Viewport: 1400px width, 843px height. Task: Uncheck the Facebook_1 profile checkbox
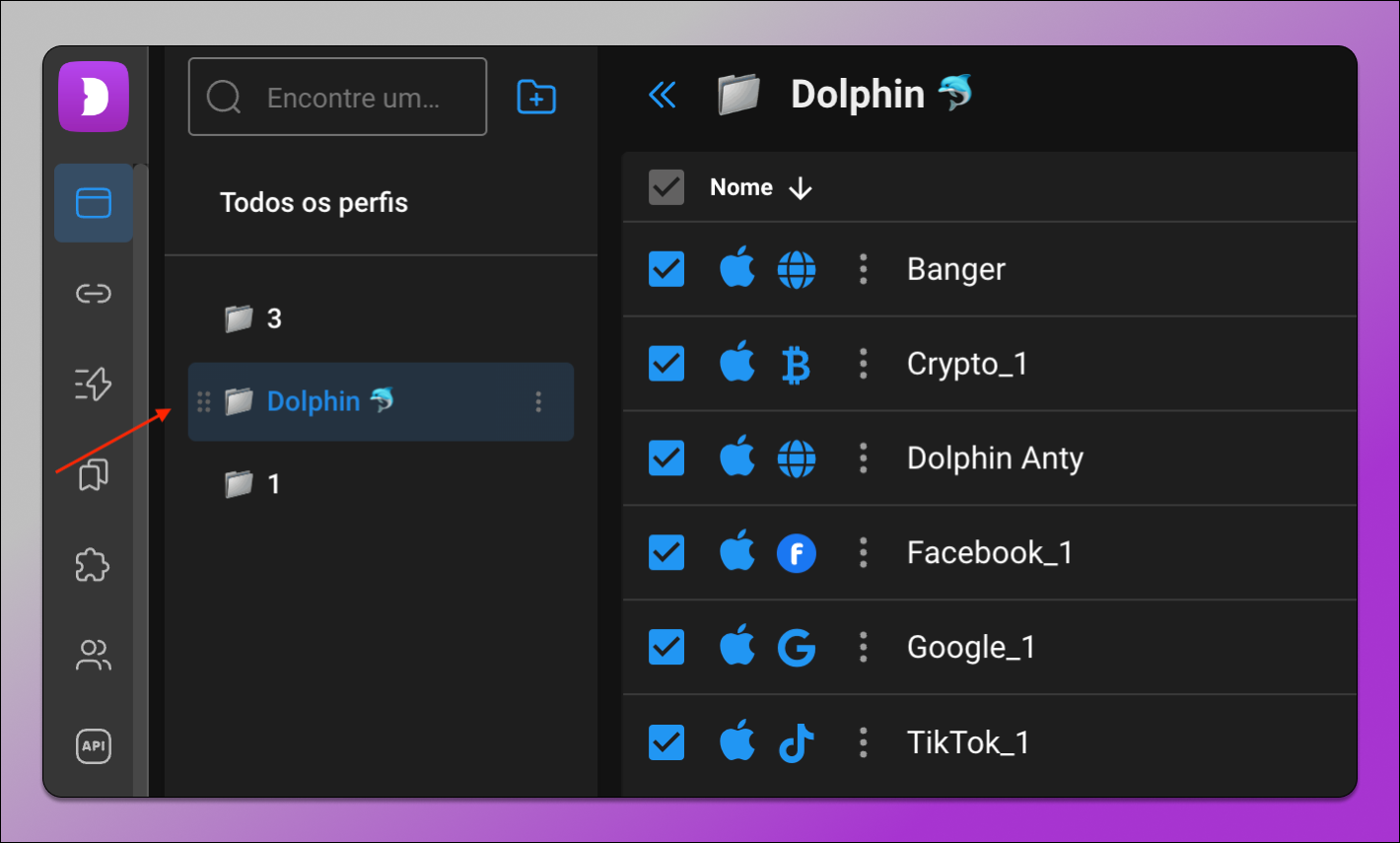(666, 553)
